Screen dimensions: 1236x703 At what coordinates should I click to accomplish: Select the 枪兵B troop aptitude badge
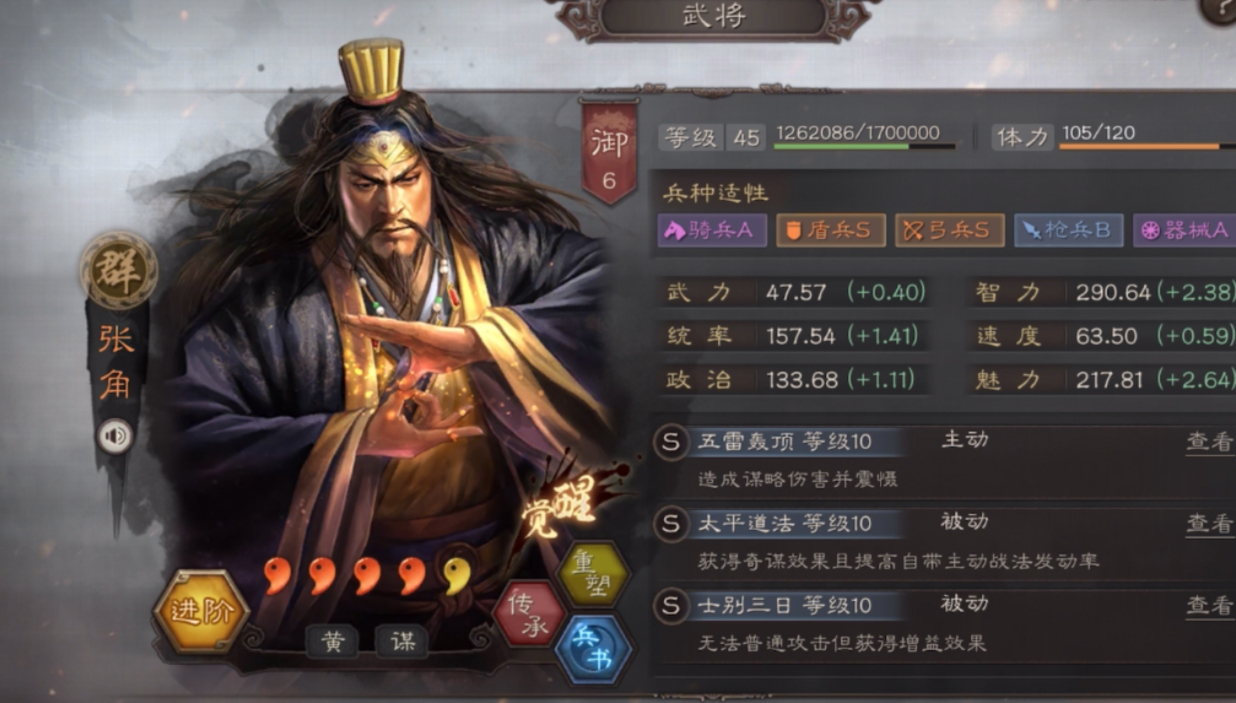coord(1068,230)
